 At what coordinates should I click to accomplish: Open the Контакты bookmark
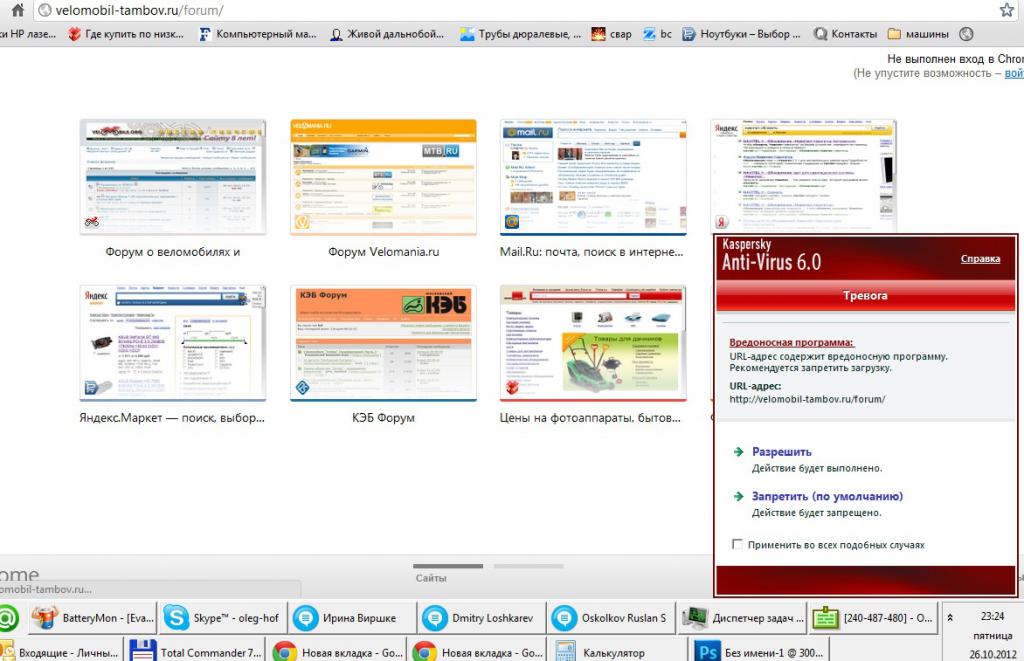pos(845,34)
